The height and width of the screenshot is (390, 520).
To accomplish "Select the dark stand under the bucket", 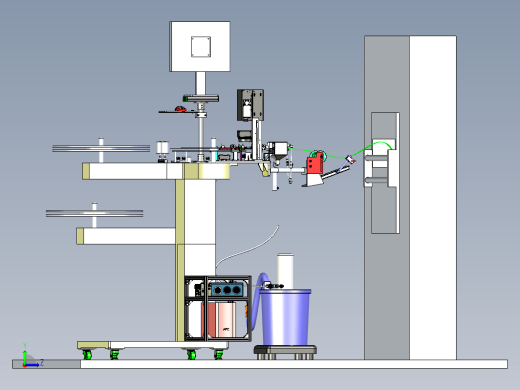I will [285, 352].
